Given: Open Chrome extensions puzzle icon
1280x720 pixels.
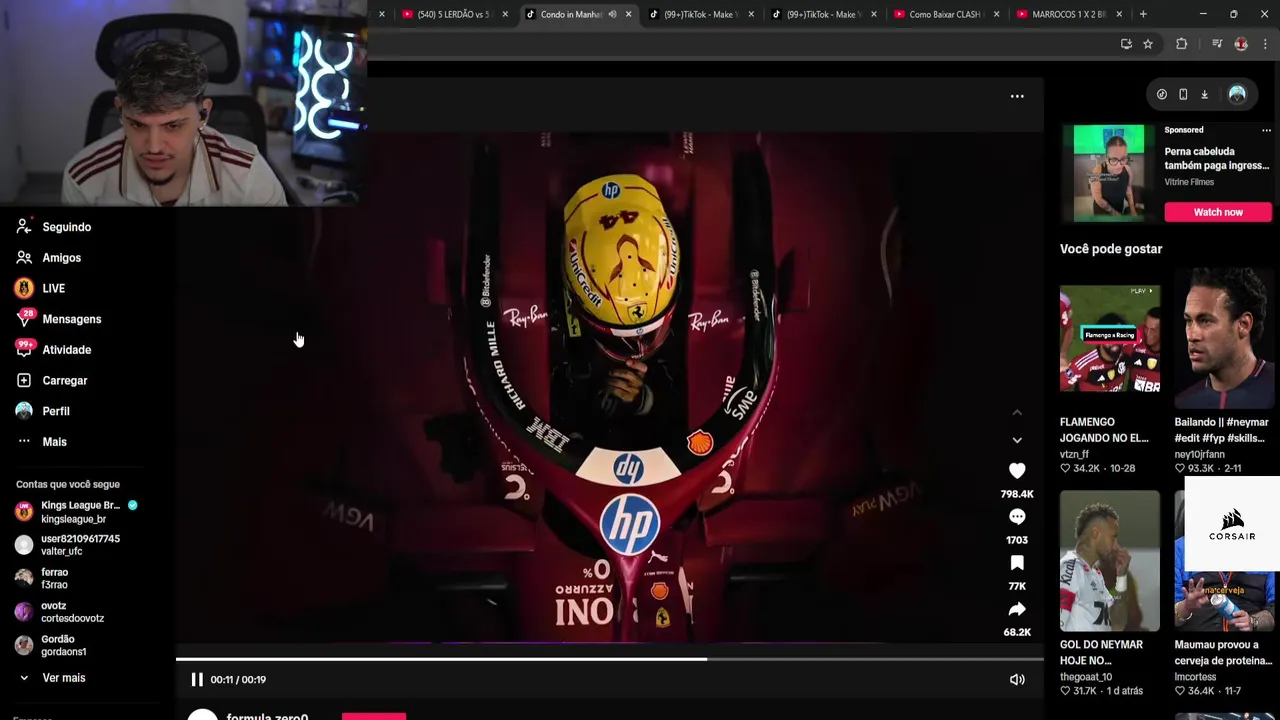Looking at the screenshot, I should [1181, 44].
